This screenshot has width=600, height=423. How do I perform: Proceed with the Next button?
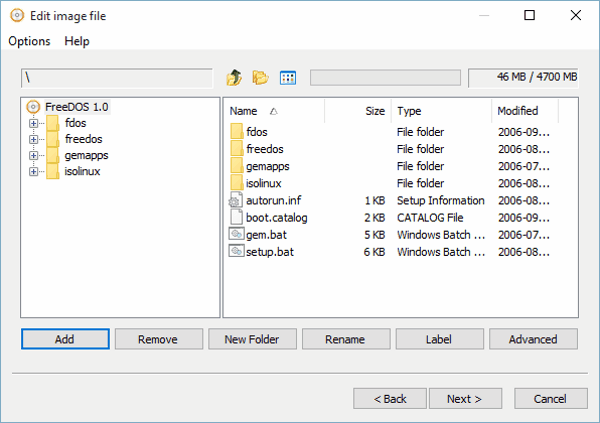(x=465, y=399)
